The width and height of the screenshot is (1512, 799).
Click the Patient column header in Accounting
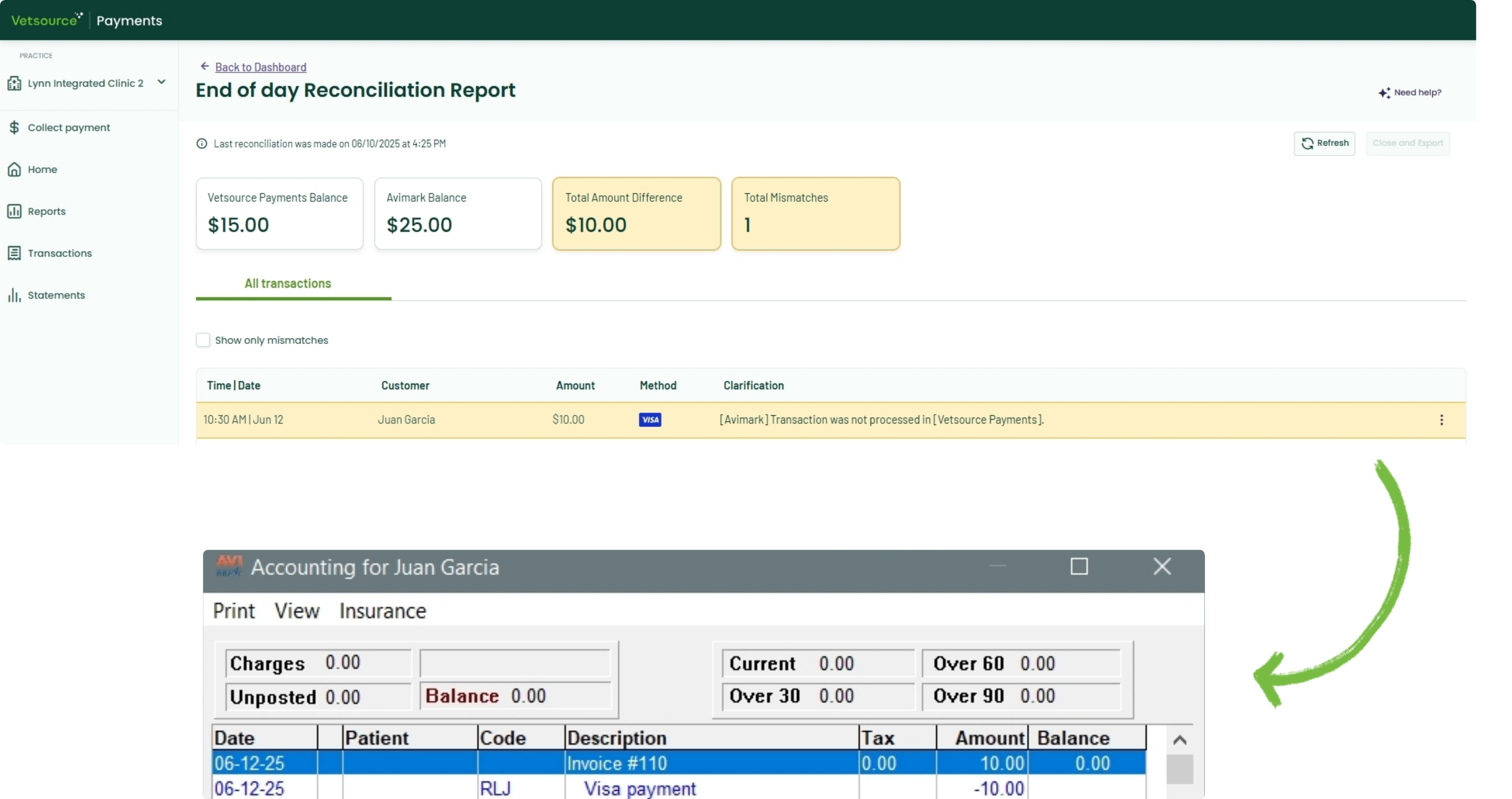tap(410, 738)
